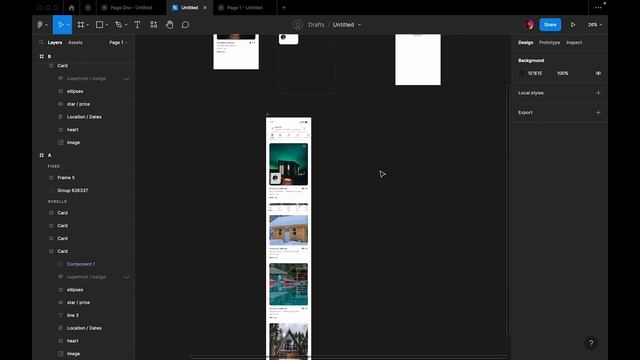Image resolution: width=640 pixels, height=360 pixels.
Task: Add a local style with plus icon
Action: tap(598, 93)
